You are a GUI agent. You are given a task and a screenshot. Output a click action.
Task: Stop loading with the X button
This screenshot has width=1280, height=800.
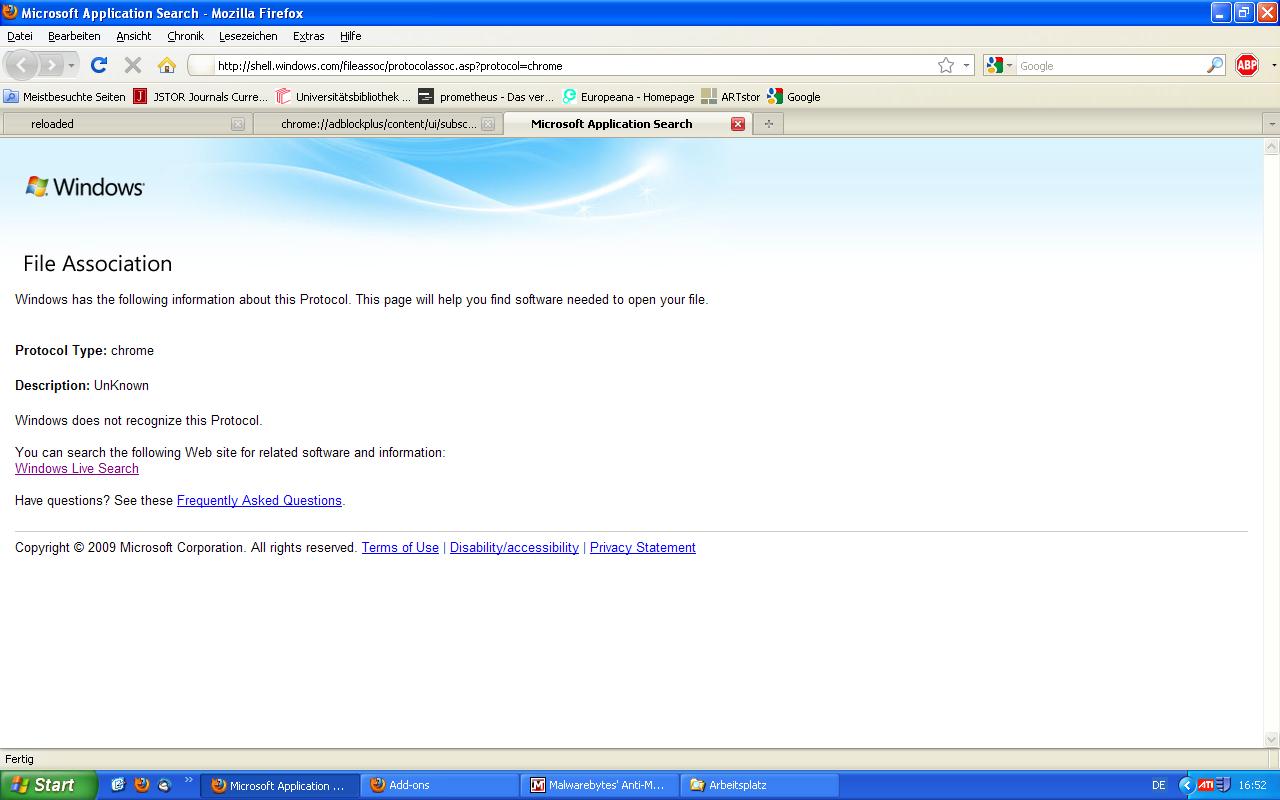click(x=132, y=65)
